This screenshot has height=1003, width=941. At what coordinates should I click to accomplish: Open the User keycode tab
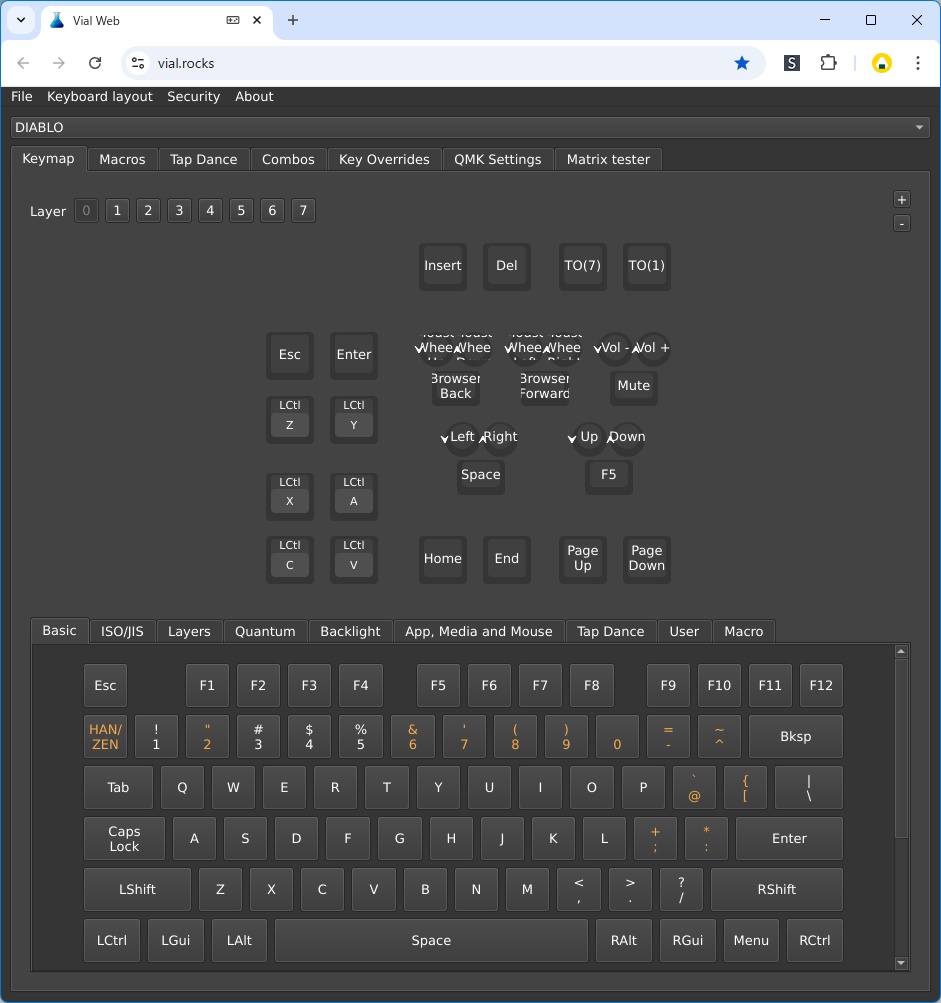684,631
